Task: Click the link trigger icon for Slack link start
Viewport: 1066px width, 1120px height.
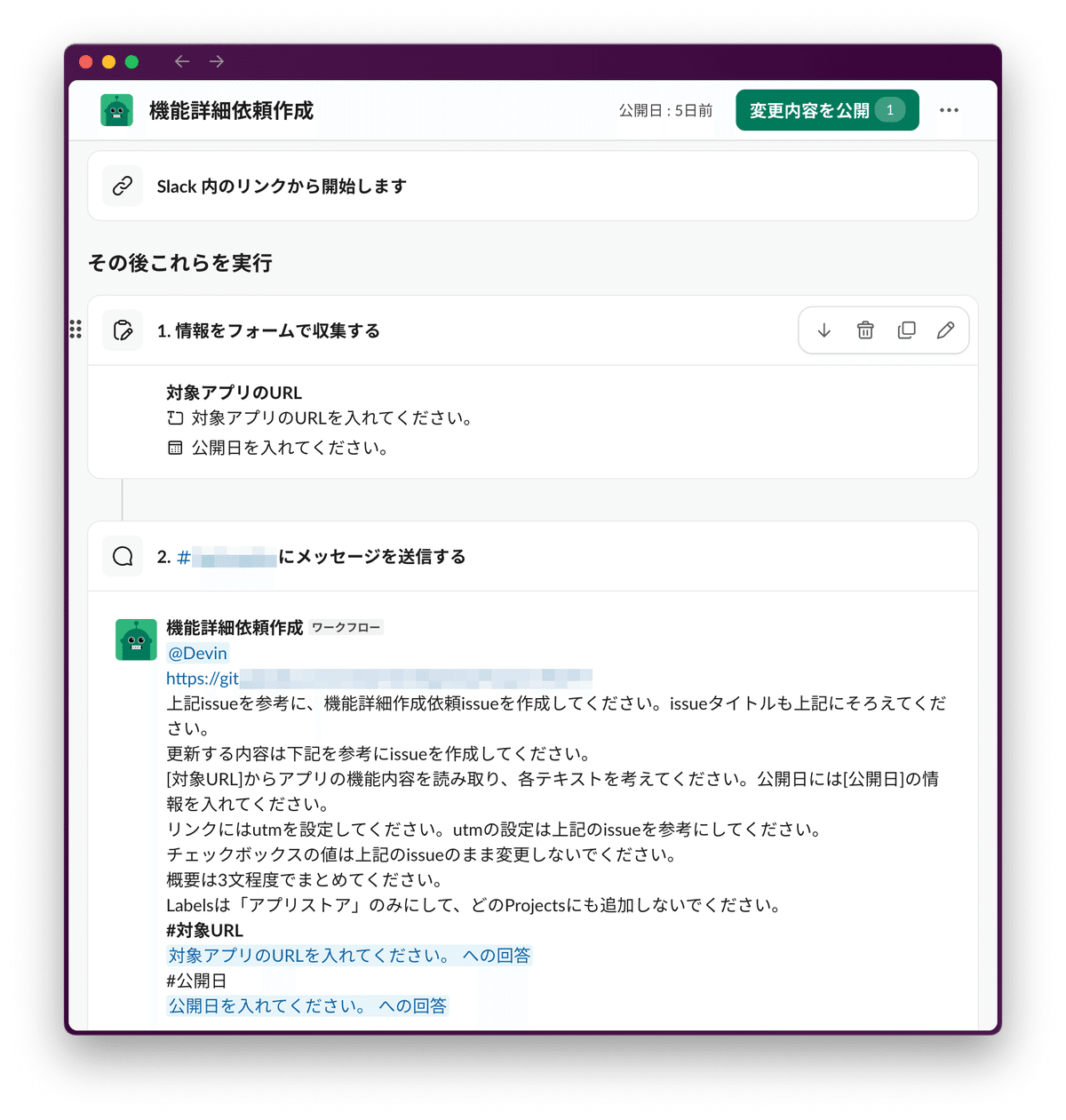Action: click(x=122, y=186)
